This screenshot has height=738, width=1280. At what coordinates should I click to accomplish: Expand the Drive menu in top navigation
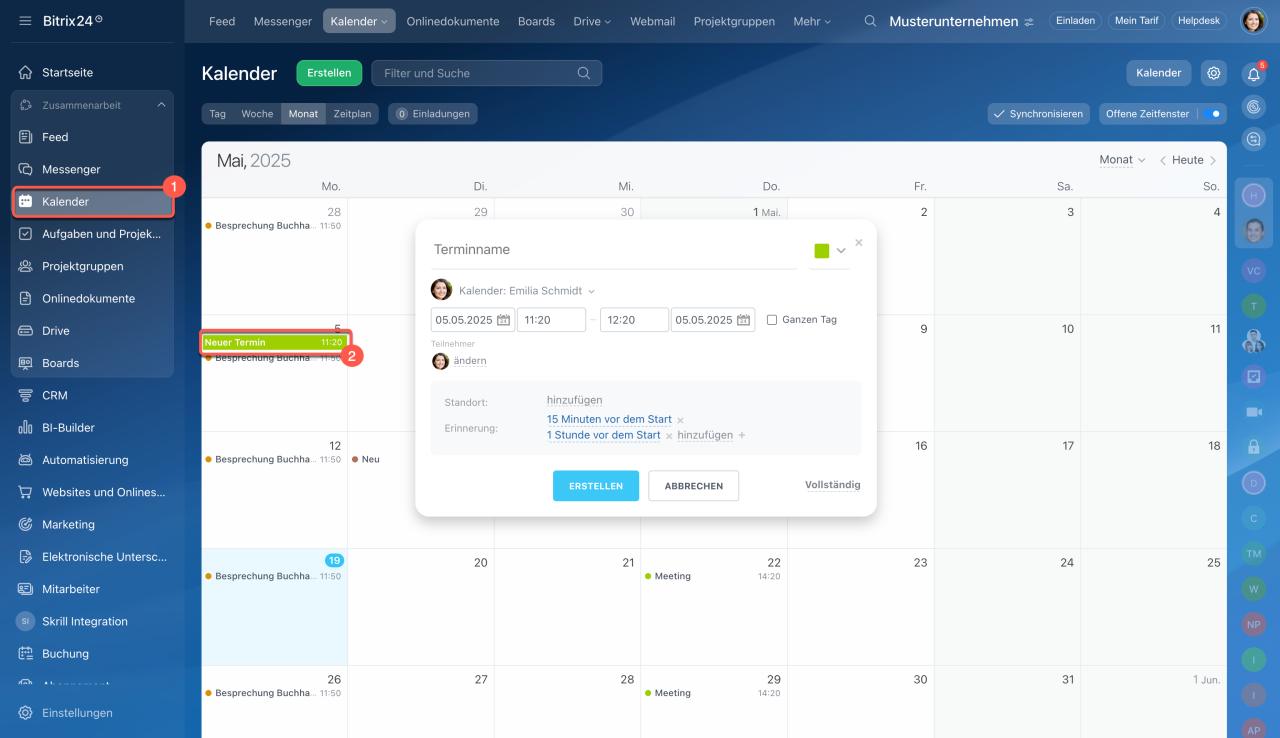coord(592,21)
